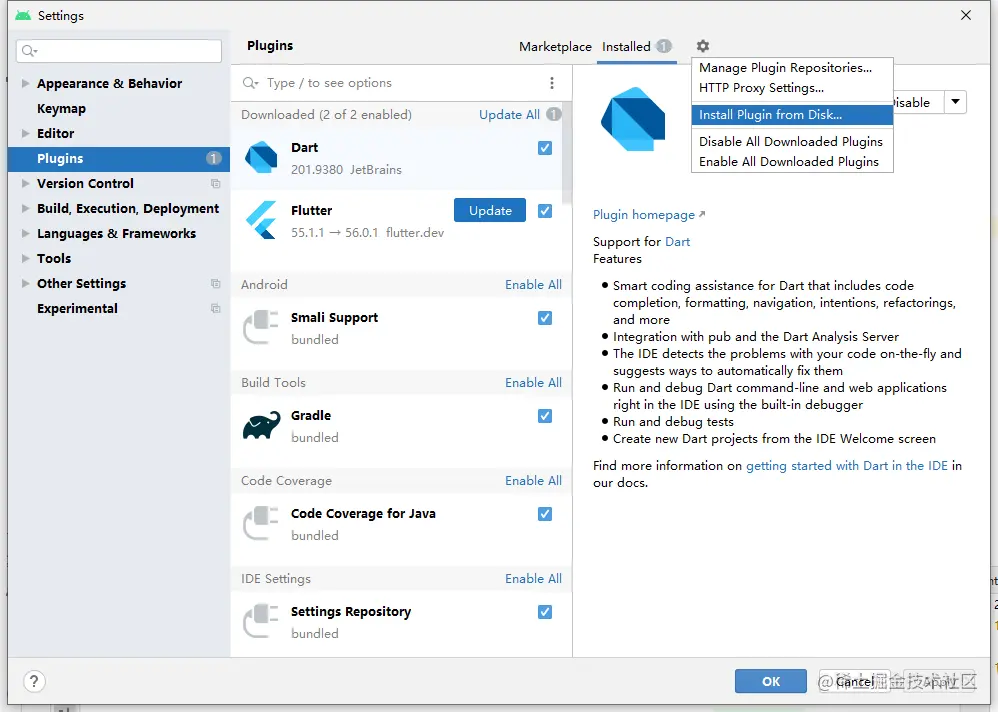Viewport: 998px width, 712px height.
Task: Click the Flutter plugin logo in list
Action: click(262, 220)
